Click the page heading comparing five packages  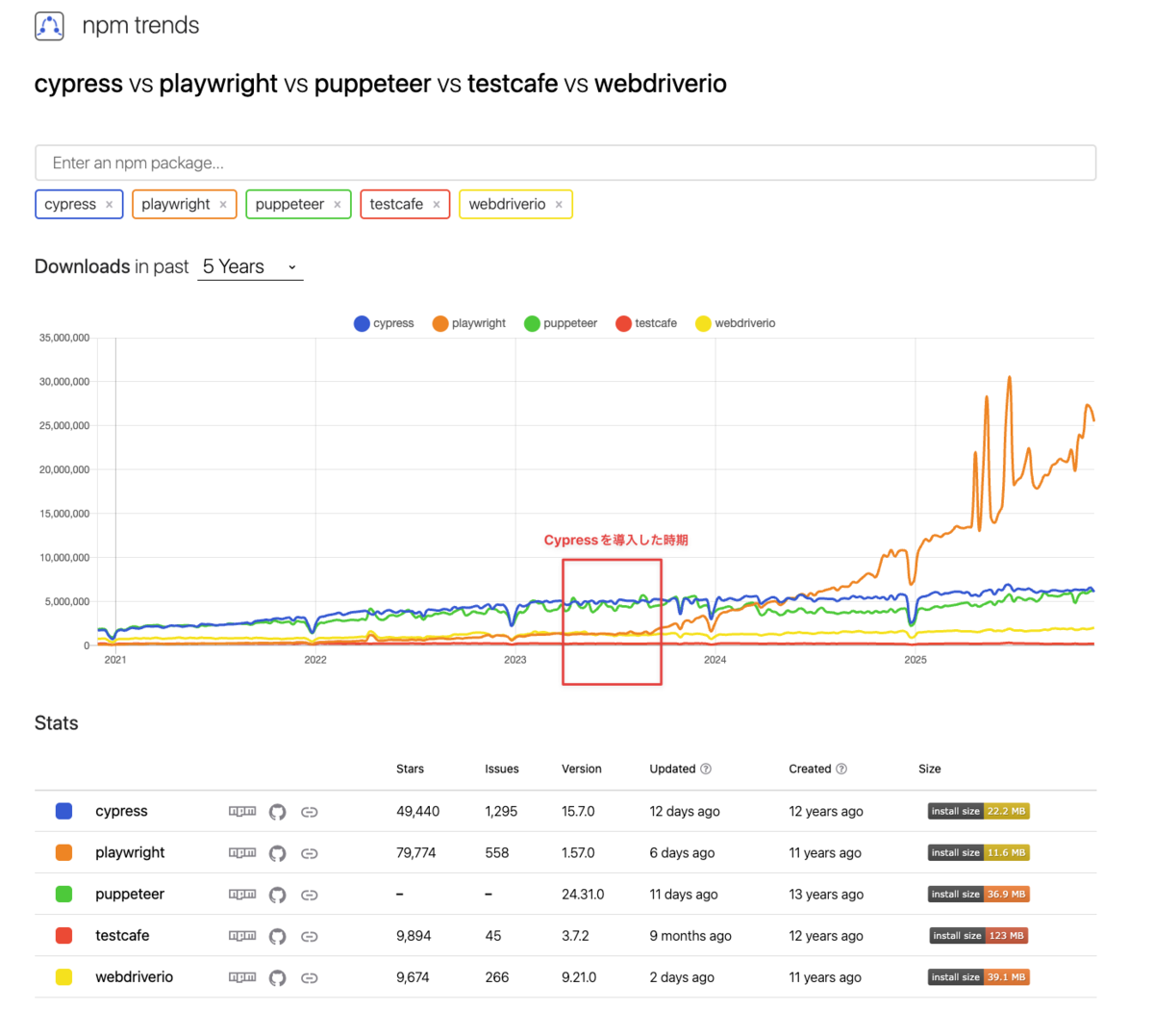click(x=381, y=84)
